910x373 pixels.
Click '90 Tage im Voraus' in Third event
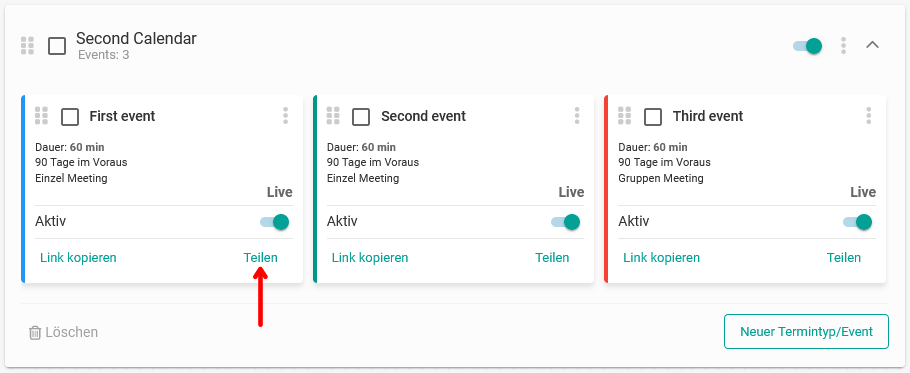coord(665,162)
